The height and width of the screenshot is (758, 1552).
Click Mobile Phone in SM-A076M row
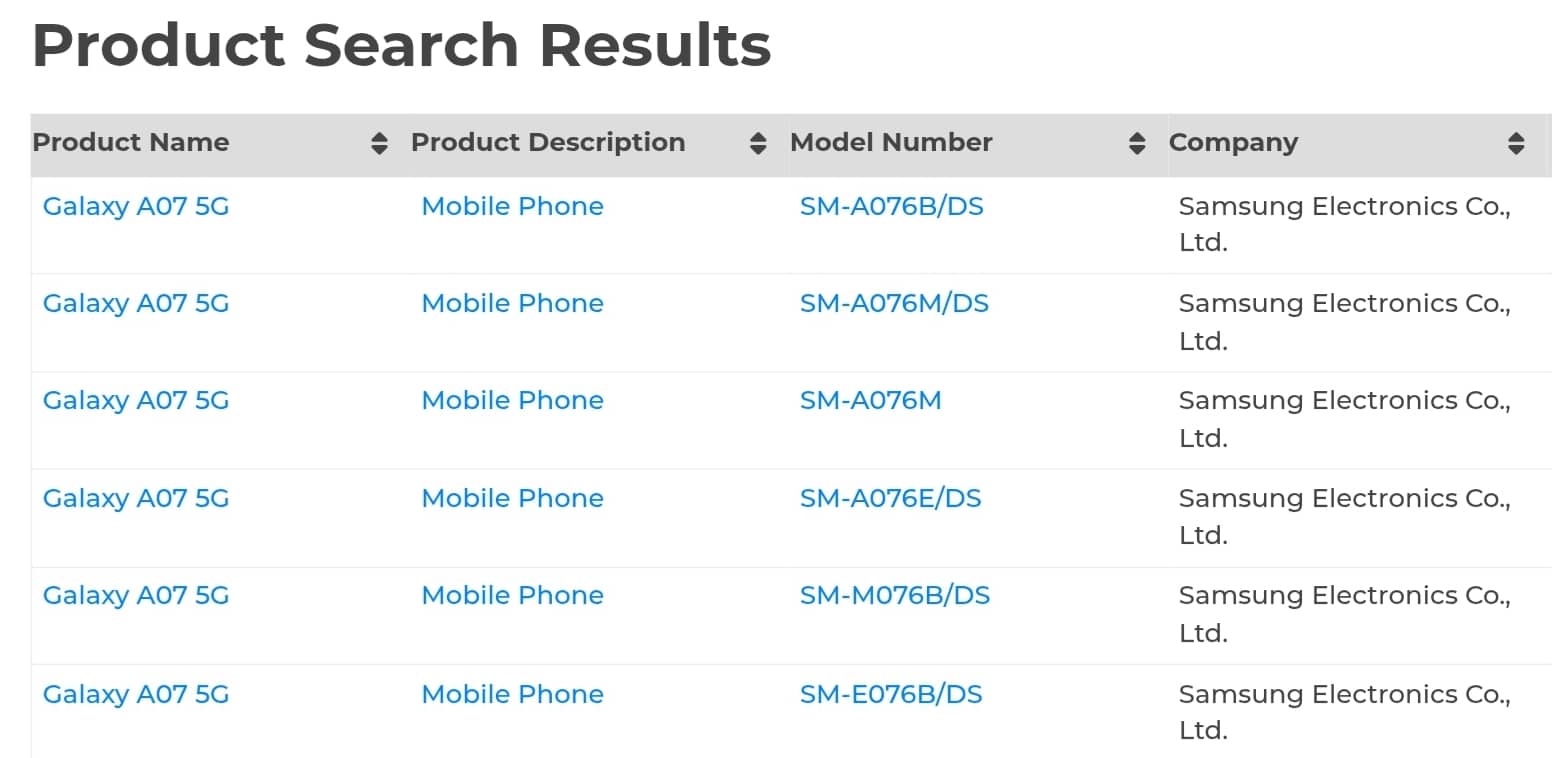(512, 400)
